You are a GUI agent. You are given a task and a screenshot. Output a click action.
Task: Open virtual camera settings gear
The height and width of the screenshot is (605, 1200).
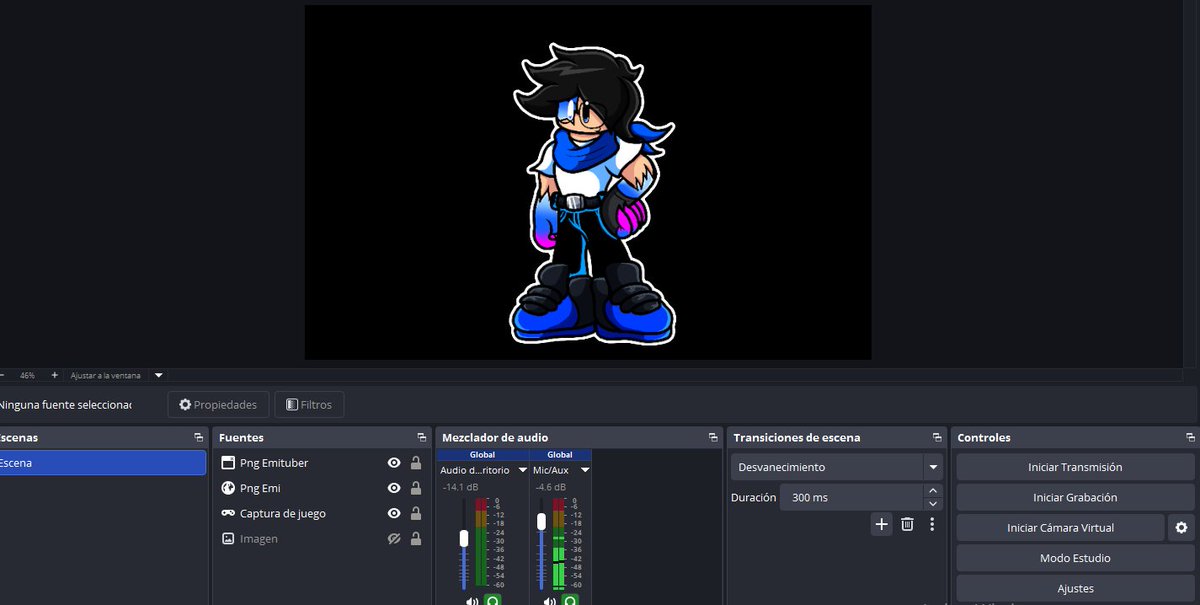pyautogui.click(x=1181, y=528)
